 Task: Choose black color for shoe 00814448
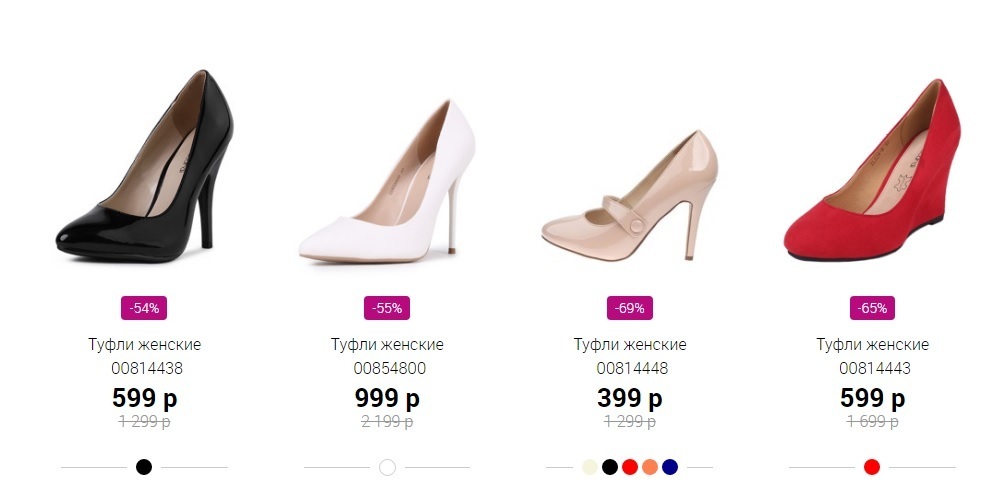click(609, 467)
